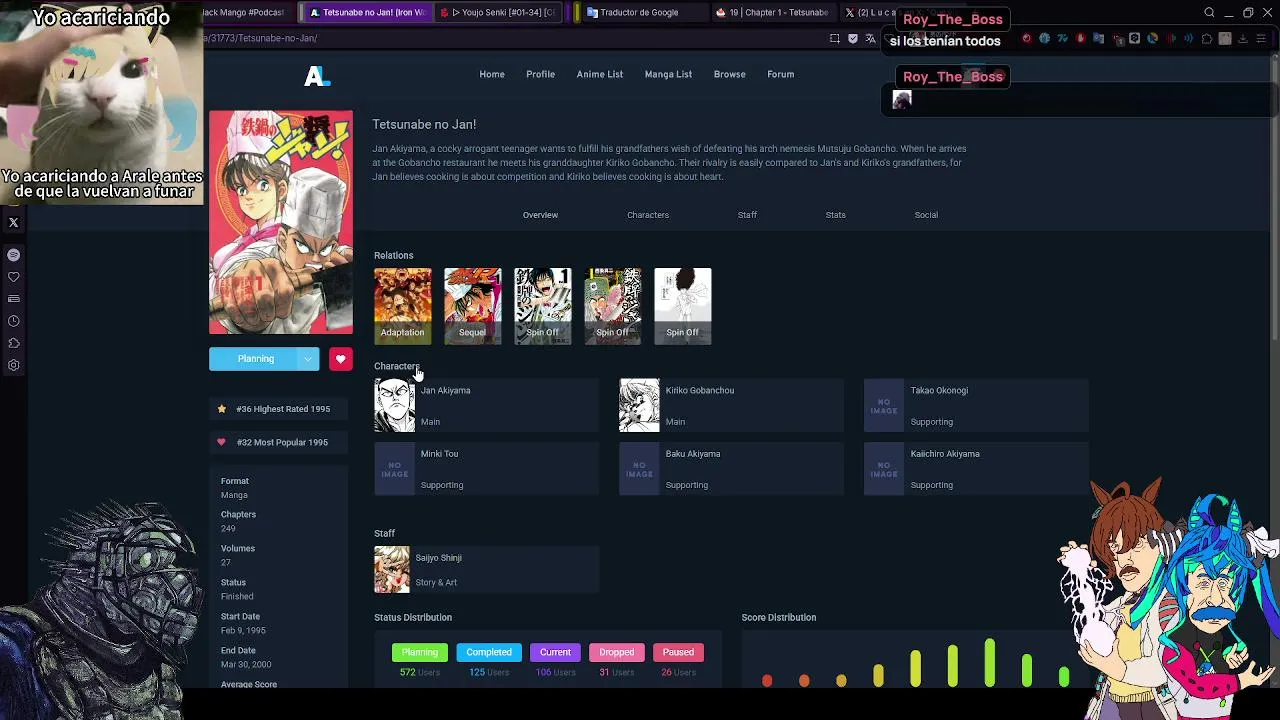This screenshot has height=720, width=1280.
Task: Set list status with the Planning button
Action: 256,359
